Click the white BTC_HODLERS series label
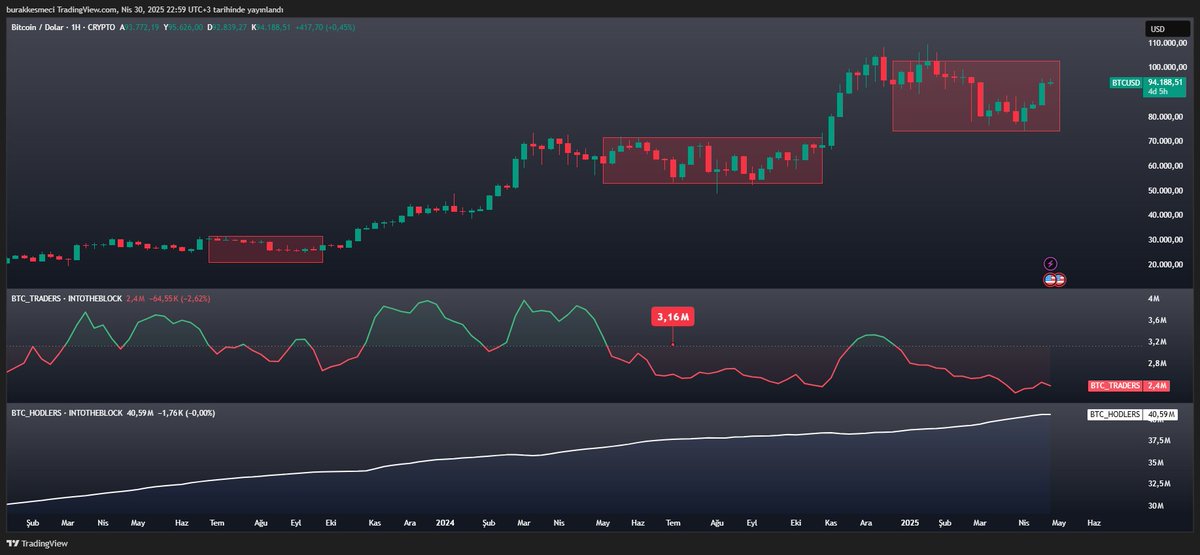Image resolution: width=1200 pixels, height=555 pixels. coord(1115,413)
